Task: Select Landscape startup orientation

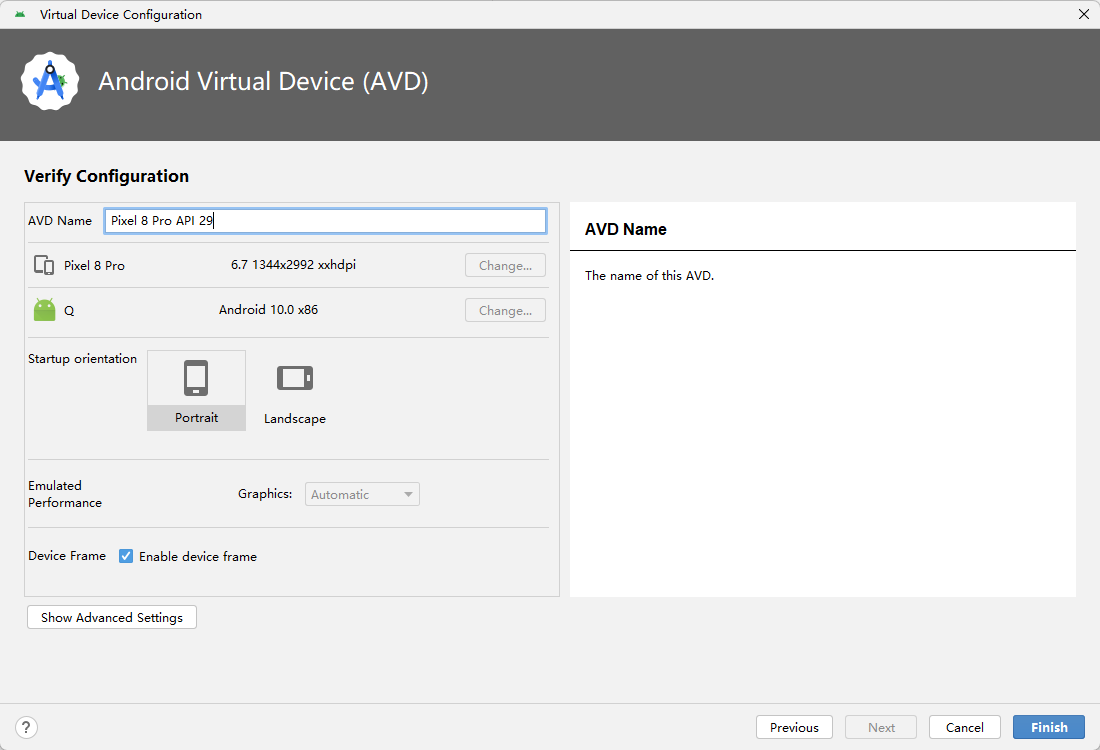Action: [x=295, y=391]
